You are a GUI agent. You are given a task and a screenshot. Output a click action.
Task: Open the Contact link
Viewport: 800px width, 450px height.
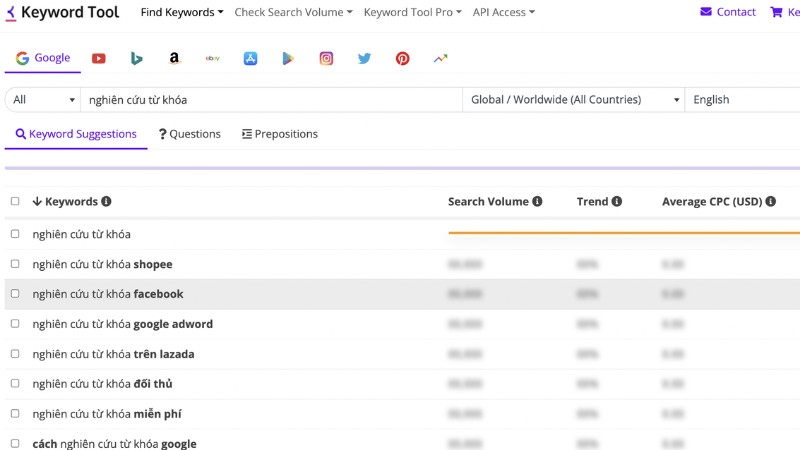(728, 12)
